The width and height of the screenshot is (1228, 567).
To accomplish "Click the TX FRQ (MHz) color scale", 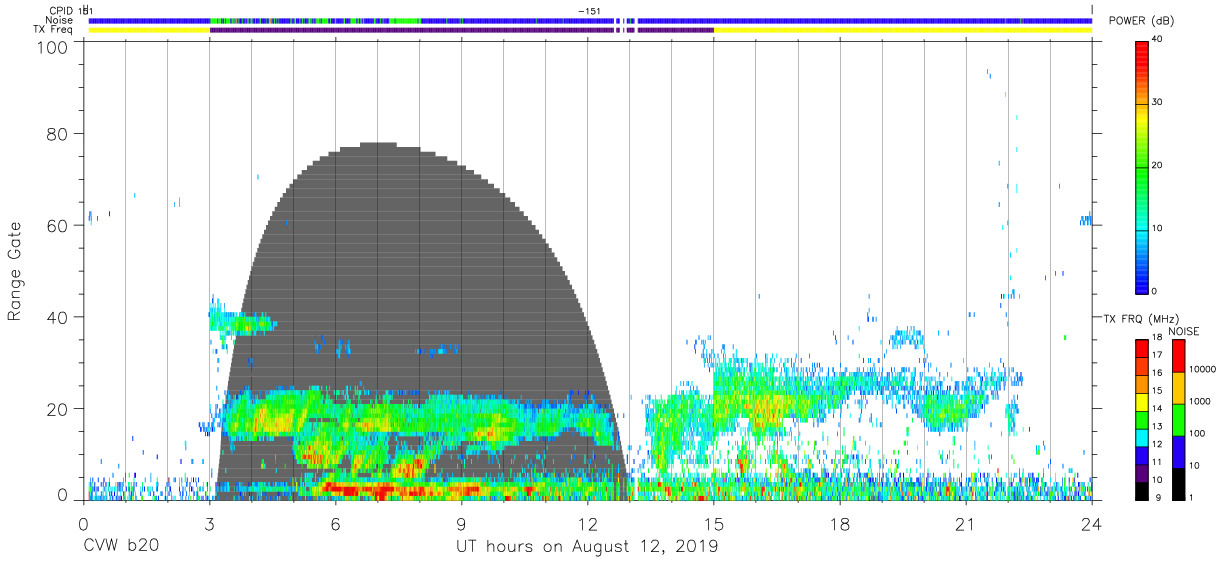I will [1141, 419].
